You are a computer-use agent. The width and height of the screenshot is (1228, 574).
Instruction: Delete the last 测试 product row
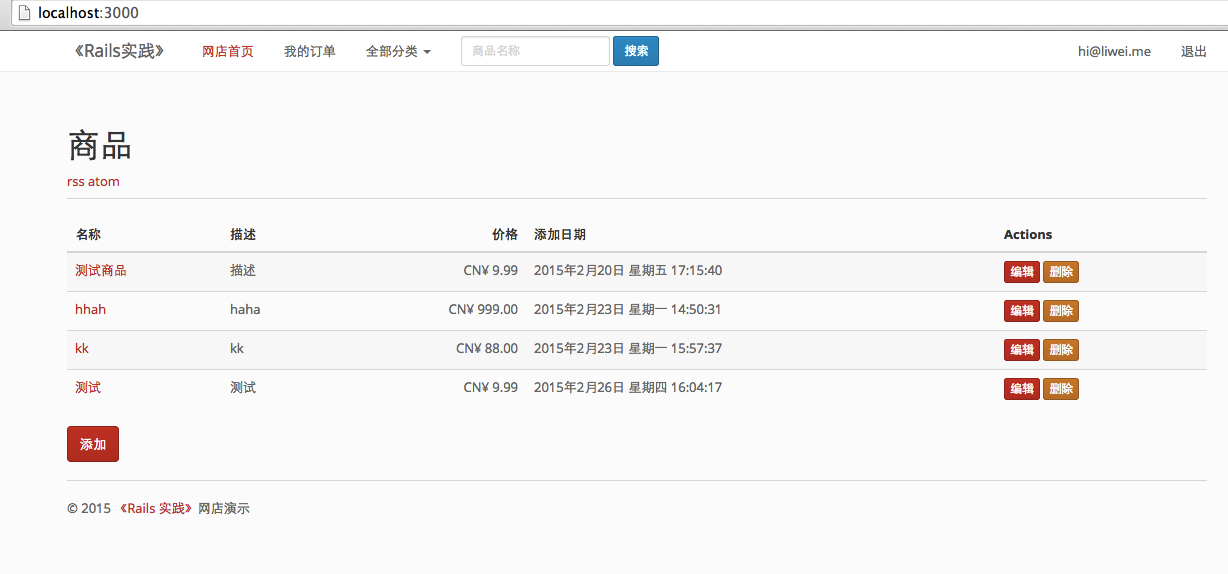(x=1061, y=389)
